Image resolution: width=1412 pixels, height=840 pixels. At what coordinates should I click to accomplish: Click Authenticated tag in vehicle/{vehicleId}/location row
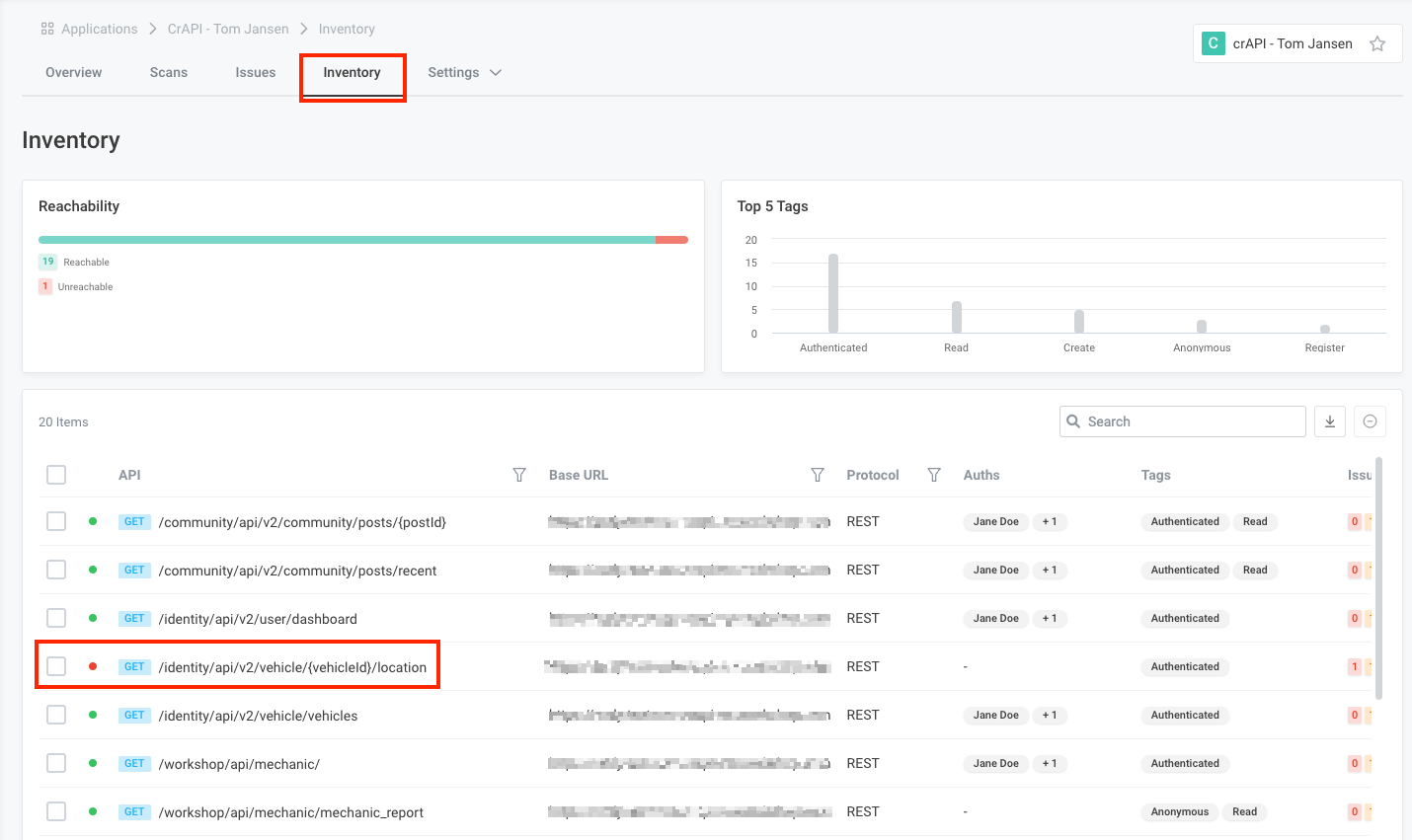(x=1185, y=666)
